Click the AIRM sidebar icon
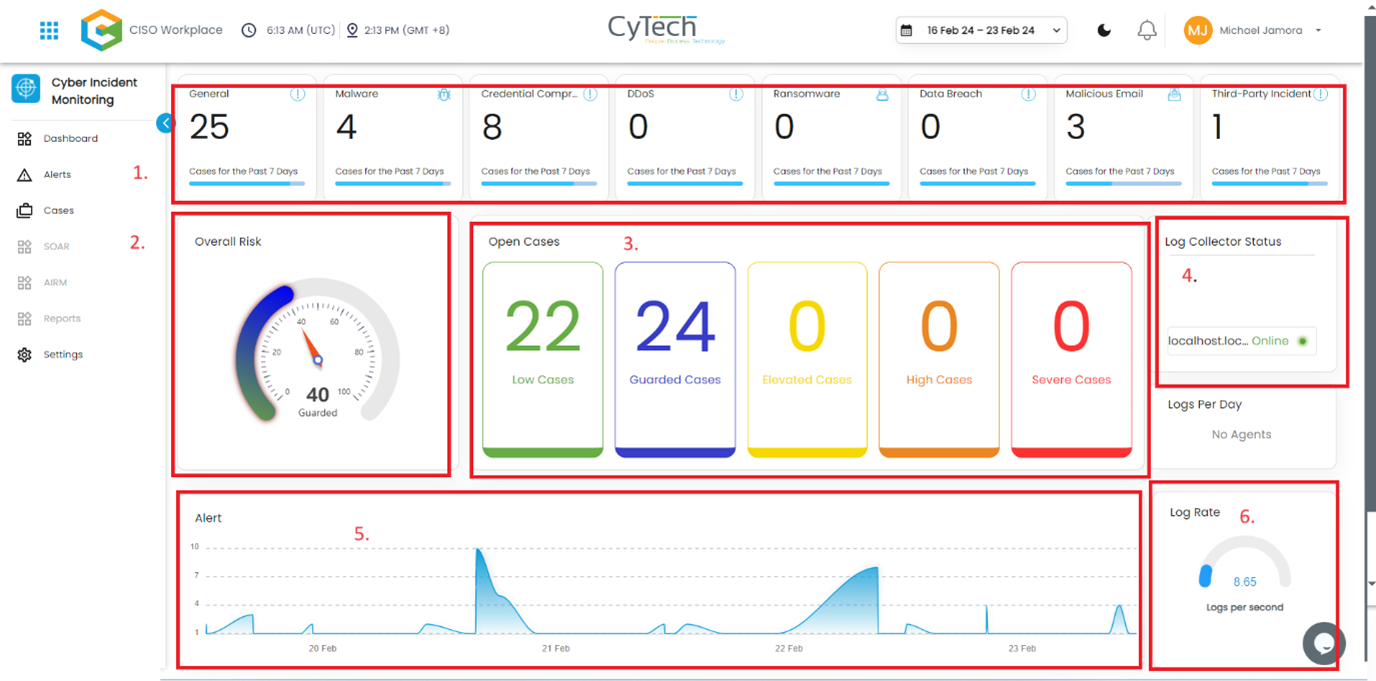The width and height of the screenshot is (1376, 681). [25, 283]
